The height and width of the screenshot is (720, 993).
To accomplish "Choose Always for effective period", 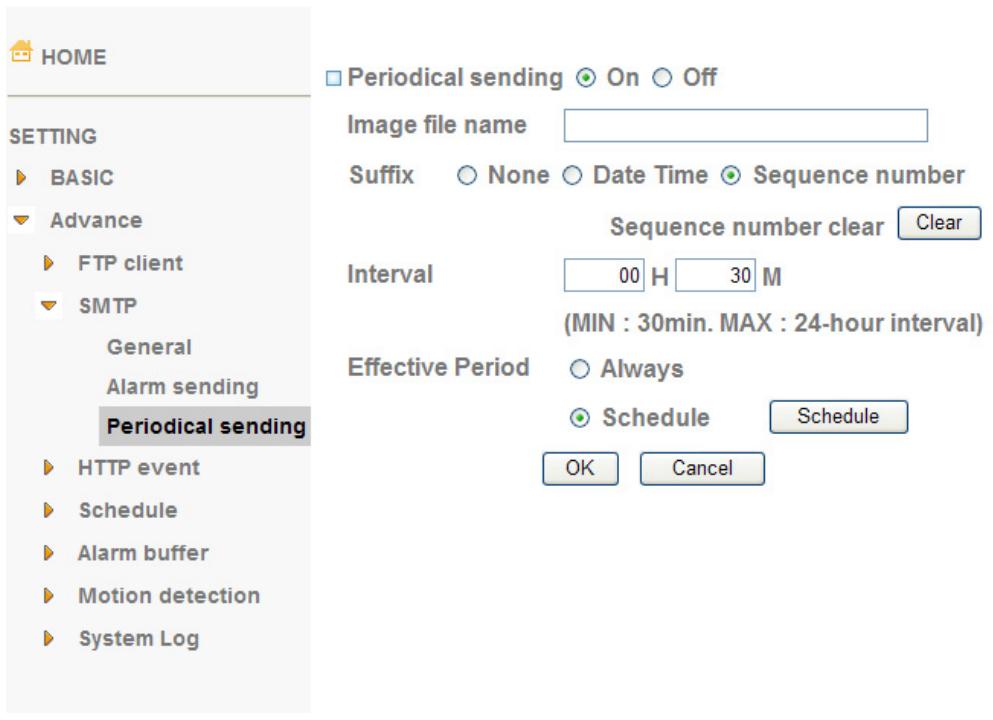I will point(579,369).
